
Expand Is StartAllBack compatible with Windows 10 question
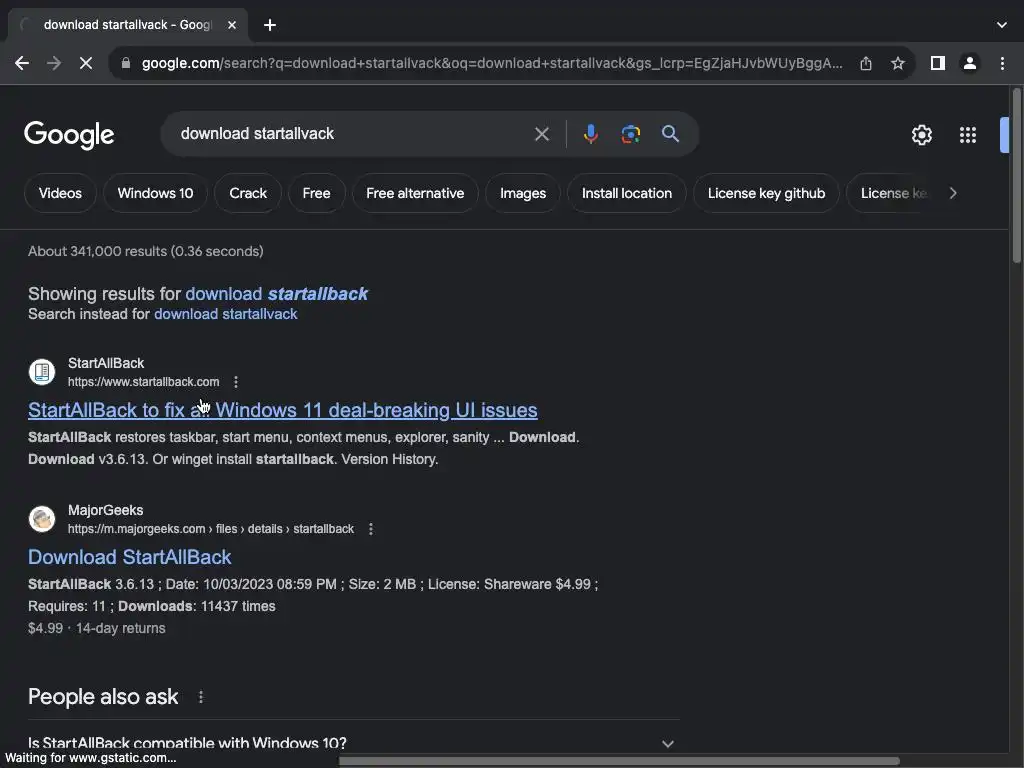click(x=353, y=743)
